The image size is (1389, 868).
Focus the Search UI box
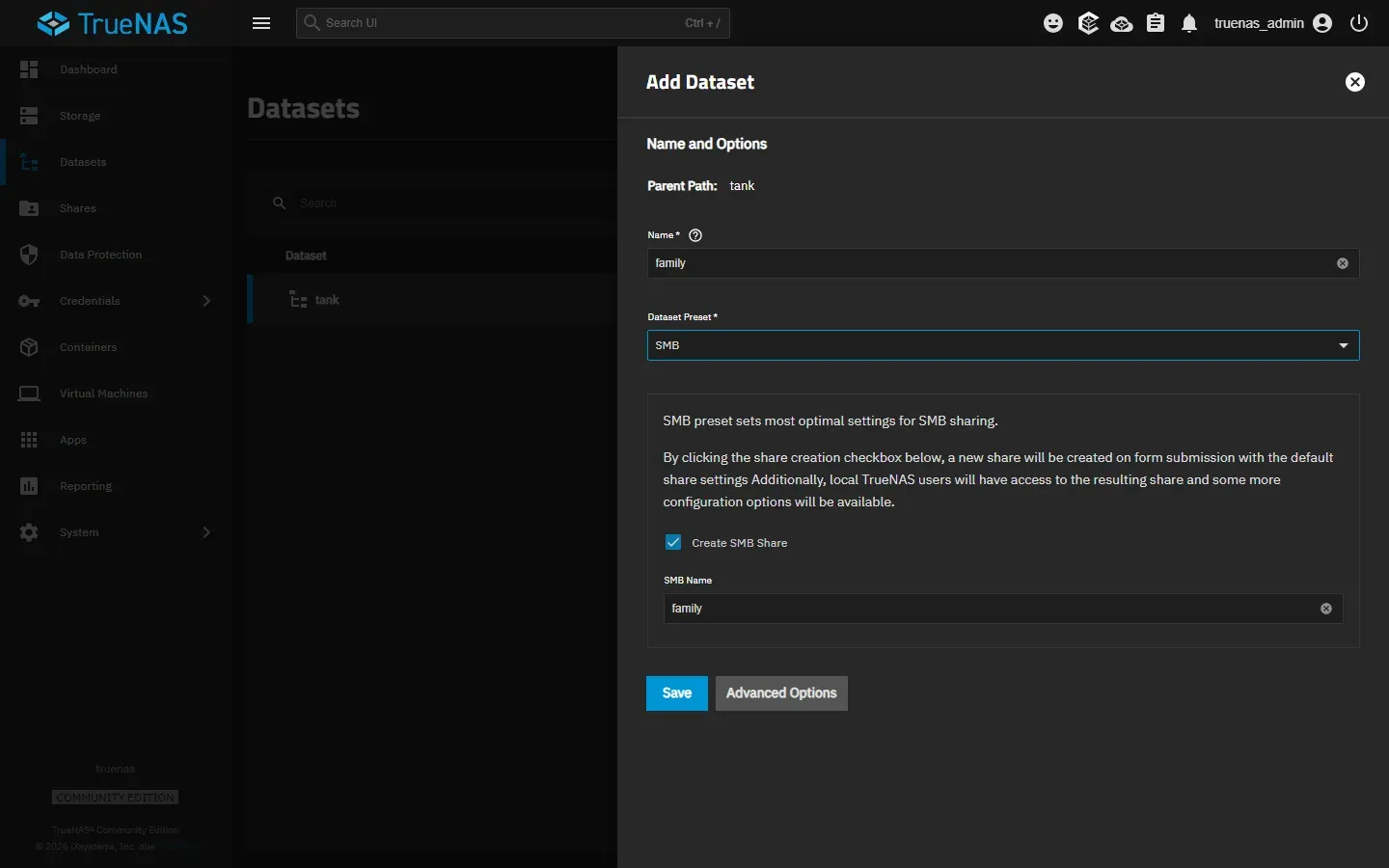513,23
